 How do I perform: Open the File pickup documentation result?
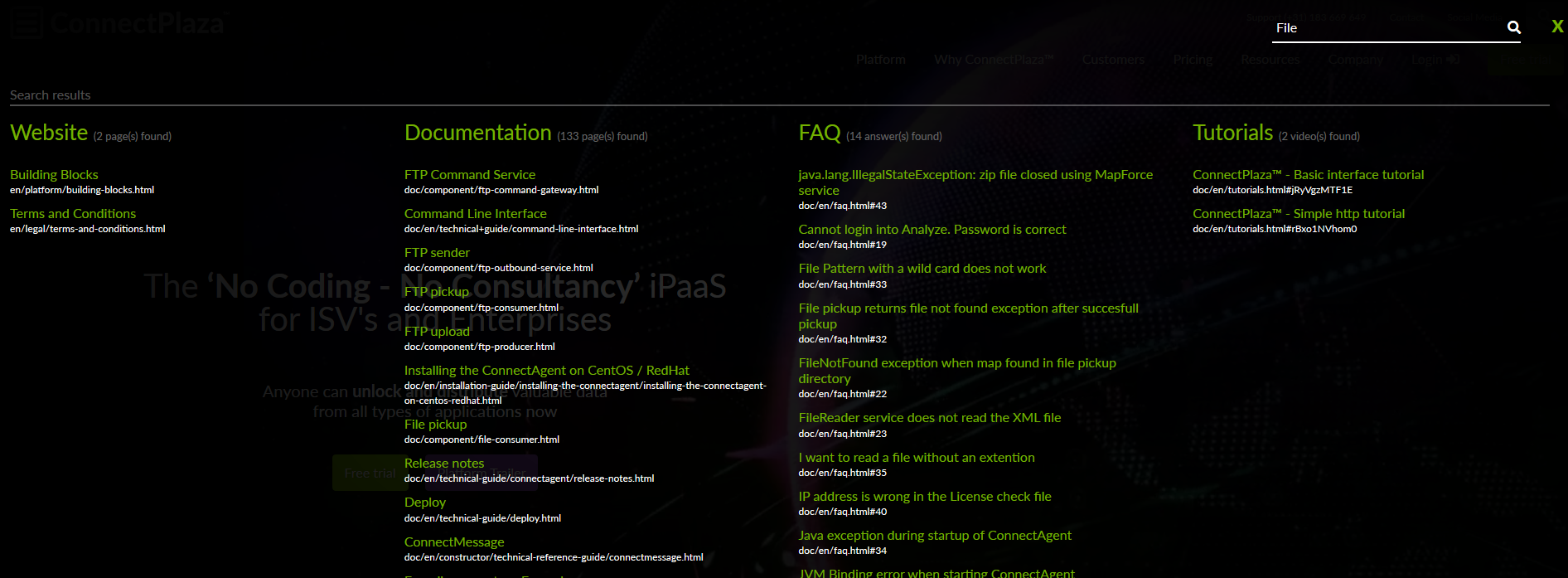435,425
